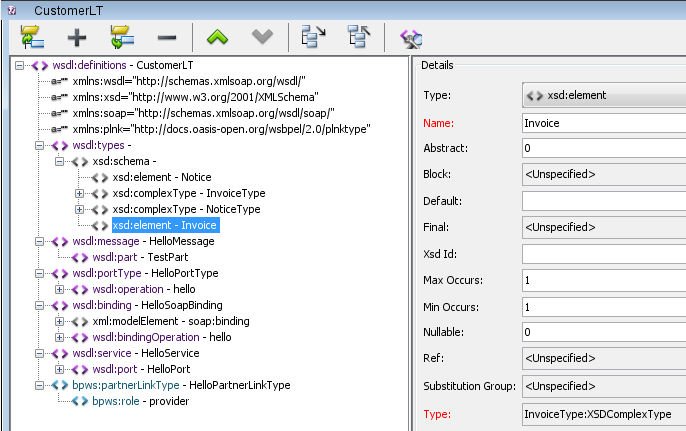Select the xsd:element Invoice tree item

(x=165, y=225)
